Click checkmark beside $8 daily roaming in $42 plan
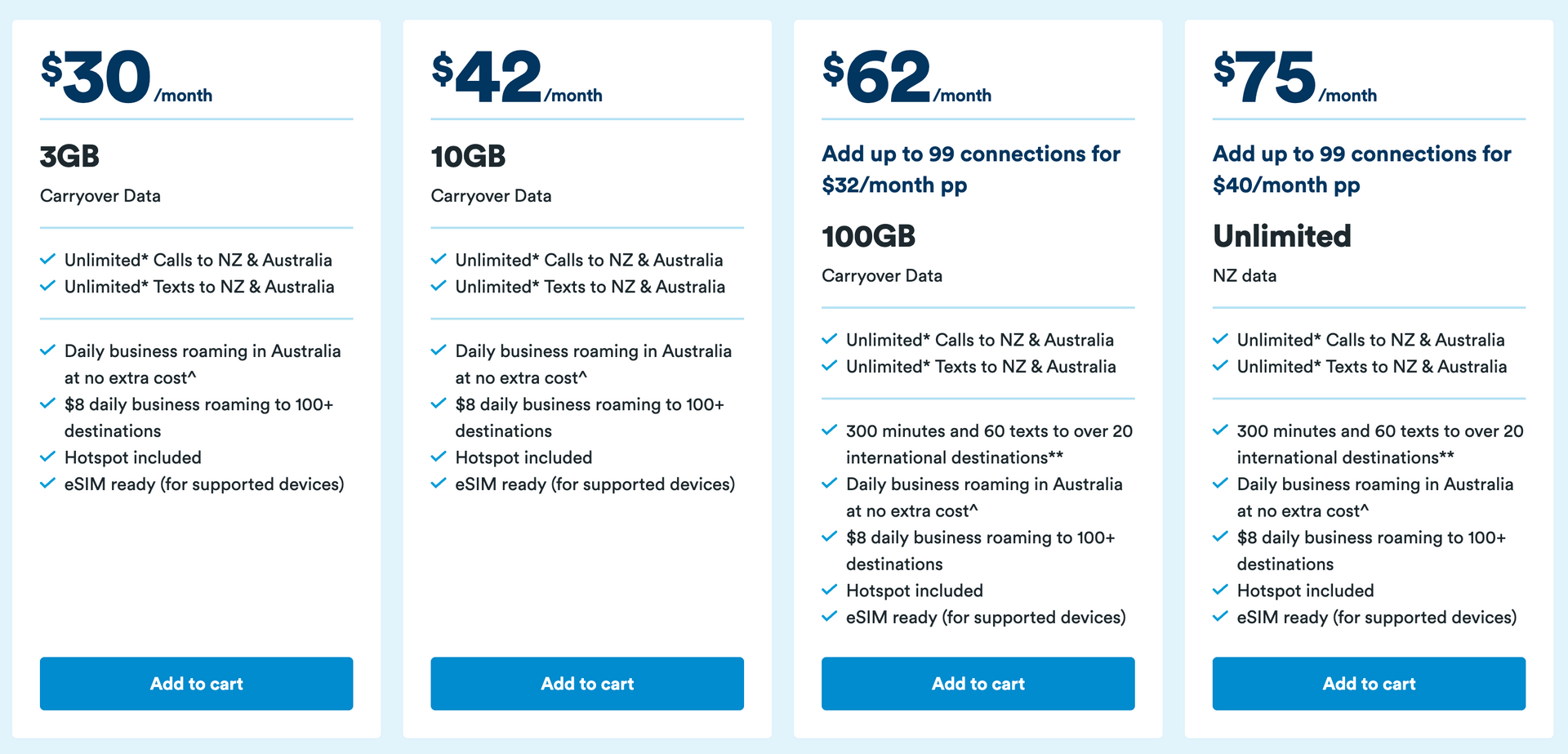The width and height of the screenshot is (1568, 754). [439, 404]
